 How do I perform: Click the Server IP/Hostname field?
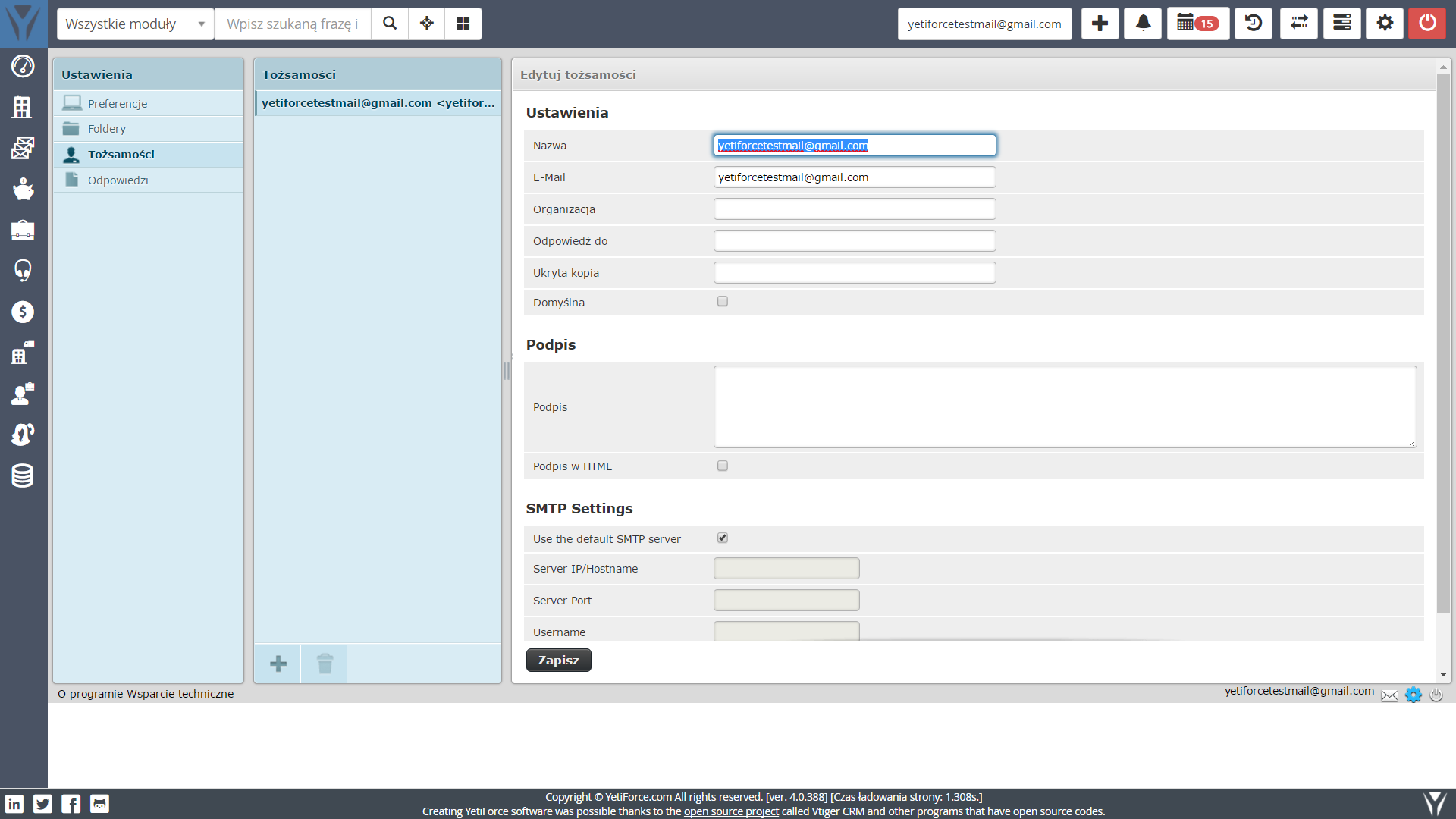click(786, 569)
